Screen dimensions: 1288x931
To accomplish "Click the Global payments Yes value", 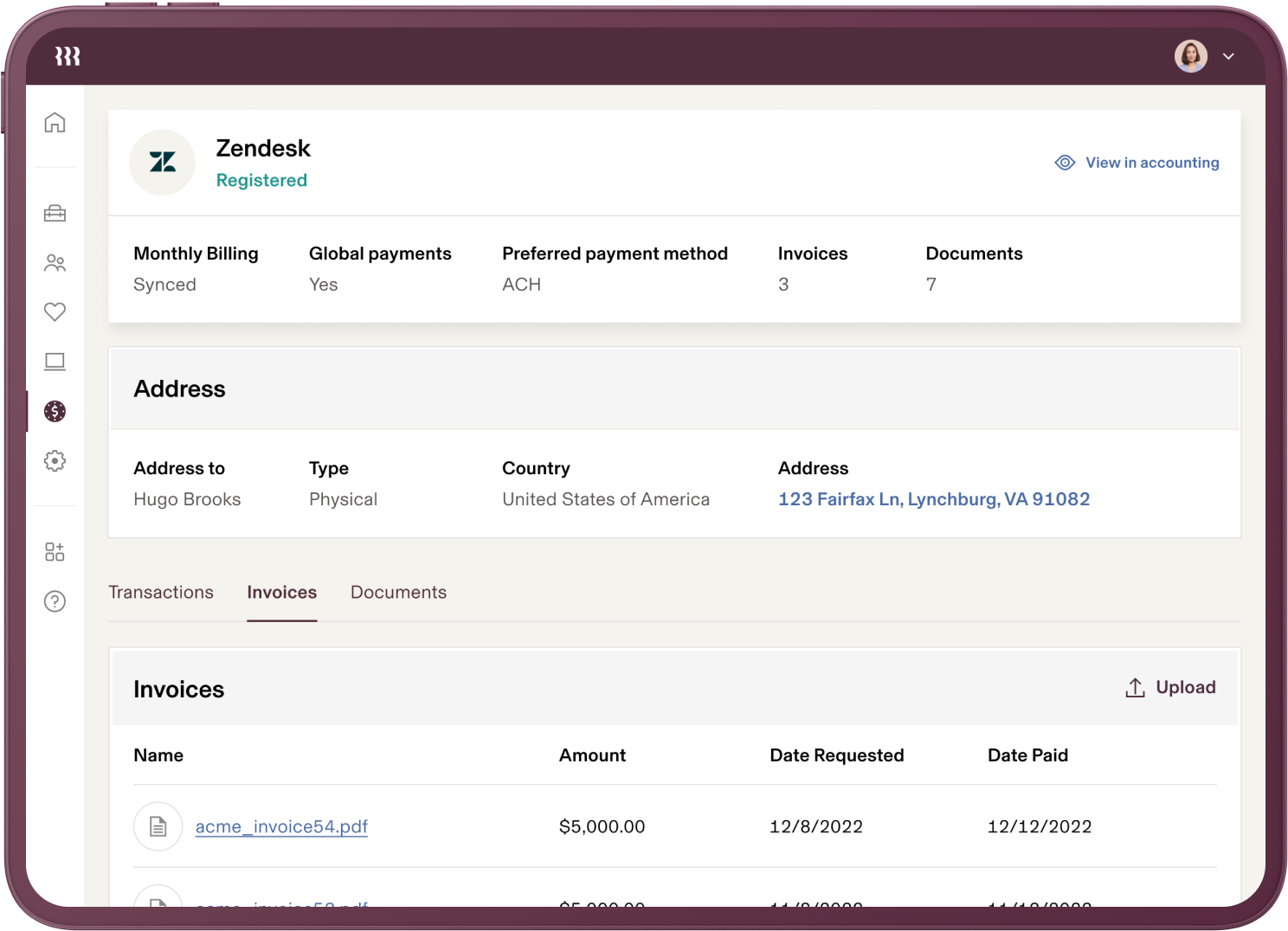I will pyautogui.click(x=324, y=285).
